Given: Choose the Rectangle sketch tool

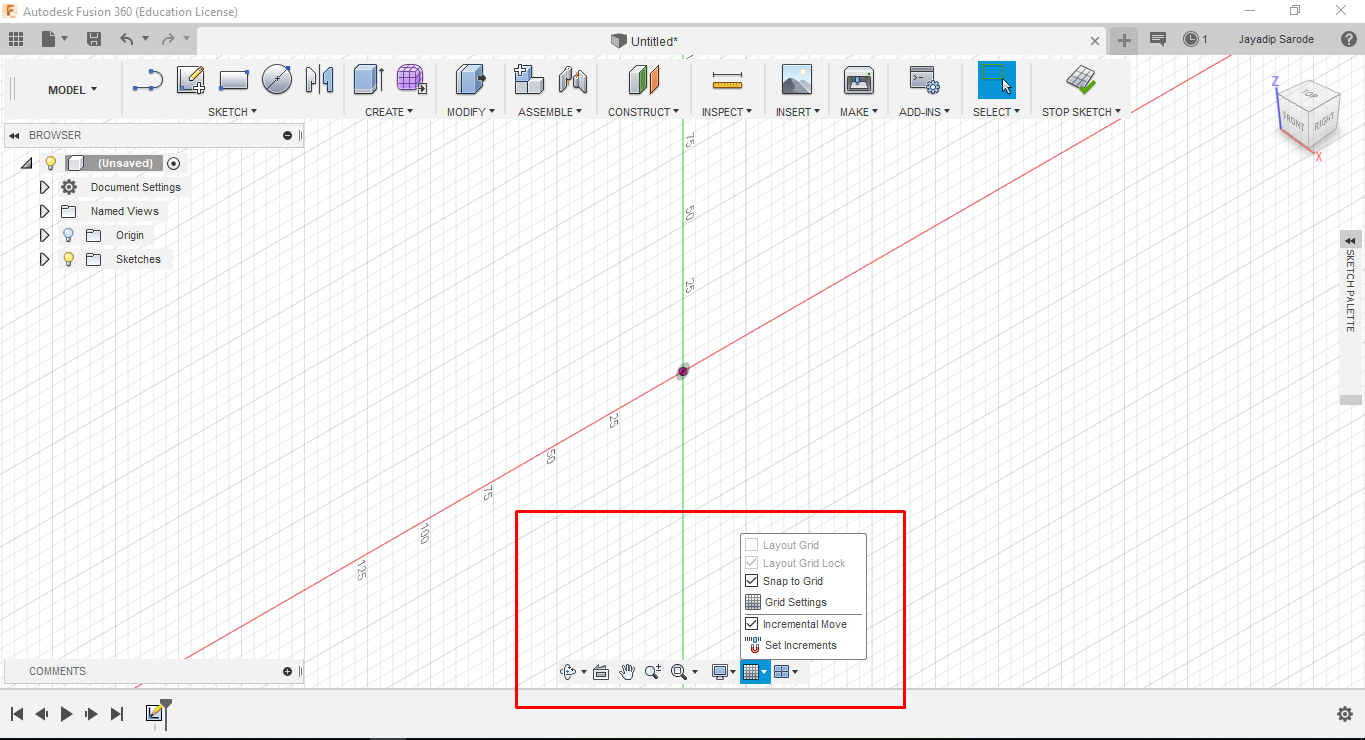Looking at the screenshot, I should click(233, 80).
